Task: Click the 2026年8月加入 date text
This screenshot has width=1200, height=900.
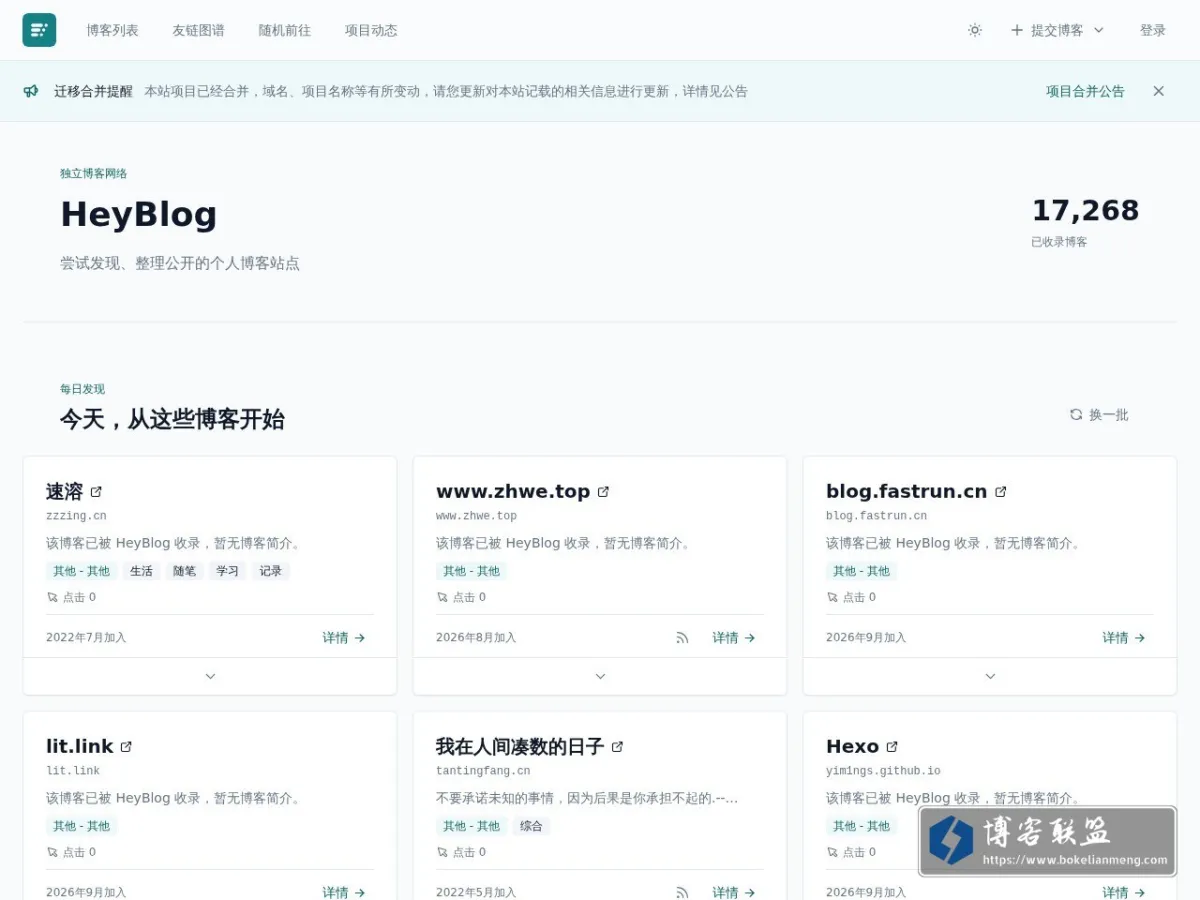Action: [x=476, y=638]
